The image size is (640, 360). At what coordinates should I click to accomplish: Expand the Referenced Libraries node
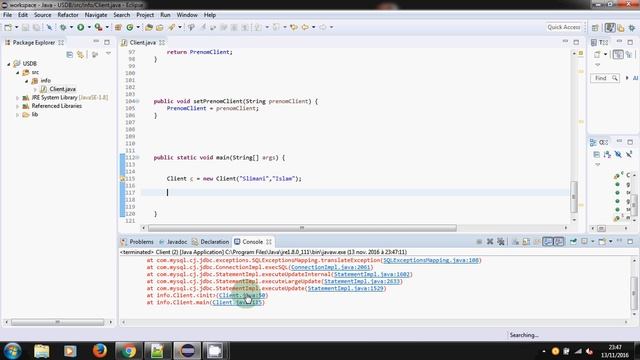[x=18, y=106]
